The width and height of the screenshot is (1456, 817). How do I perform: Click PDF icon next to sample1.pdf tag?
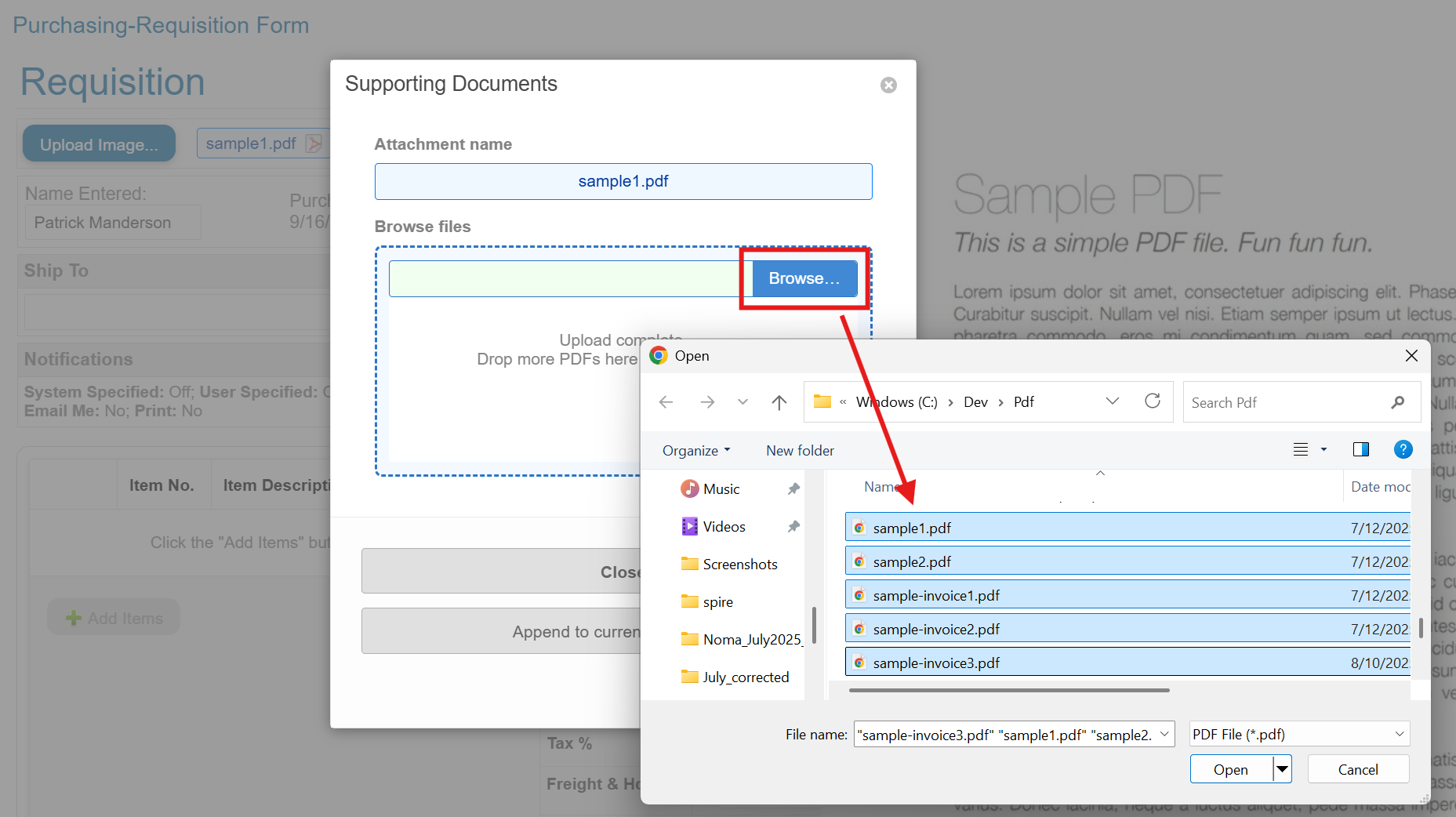(314, 143)
